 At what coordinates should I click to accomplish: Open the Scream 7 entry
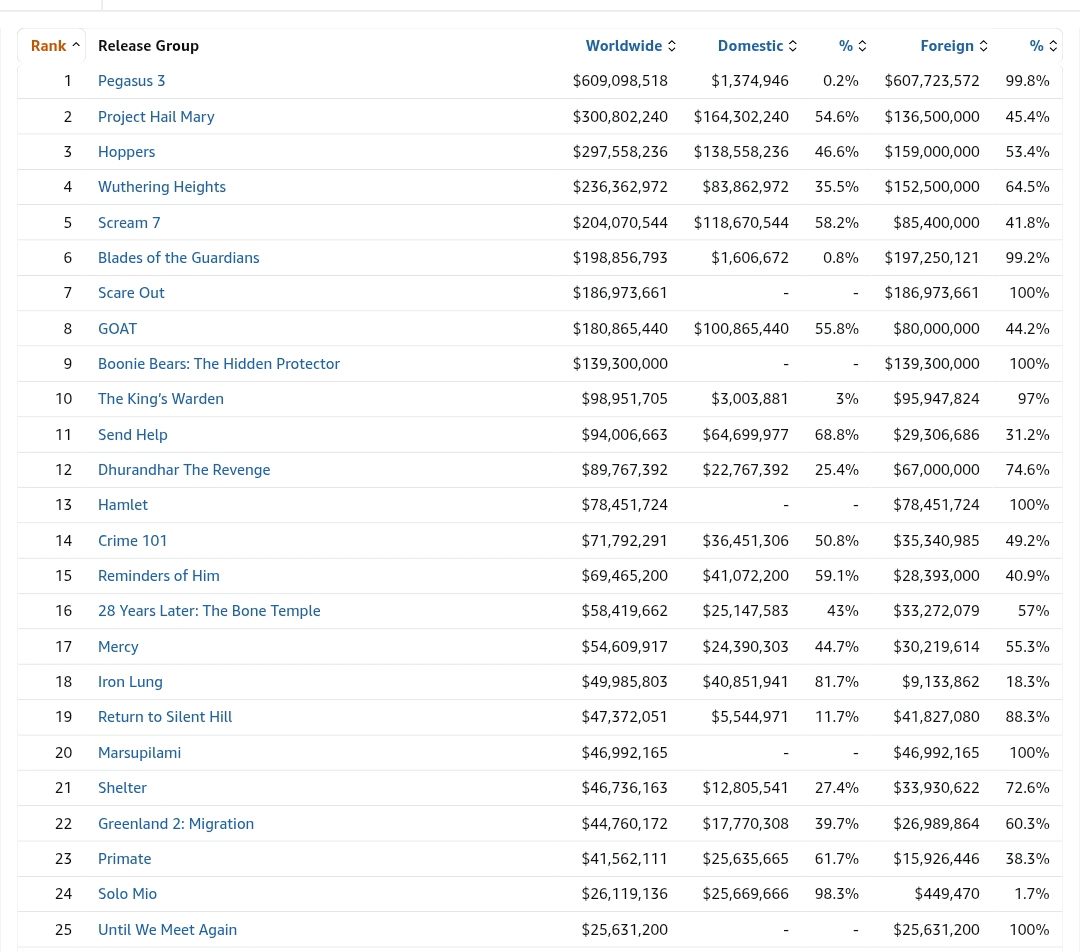129,223
